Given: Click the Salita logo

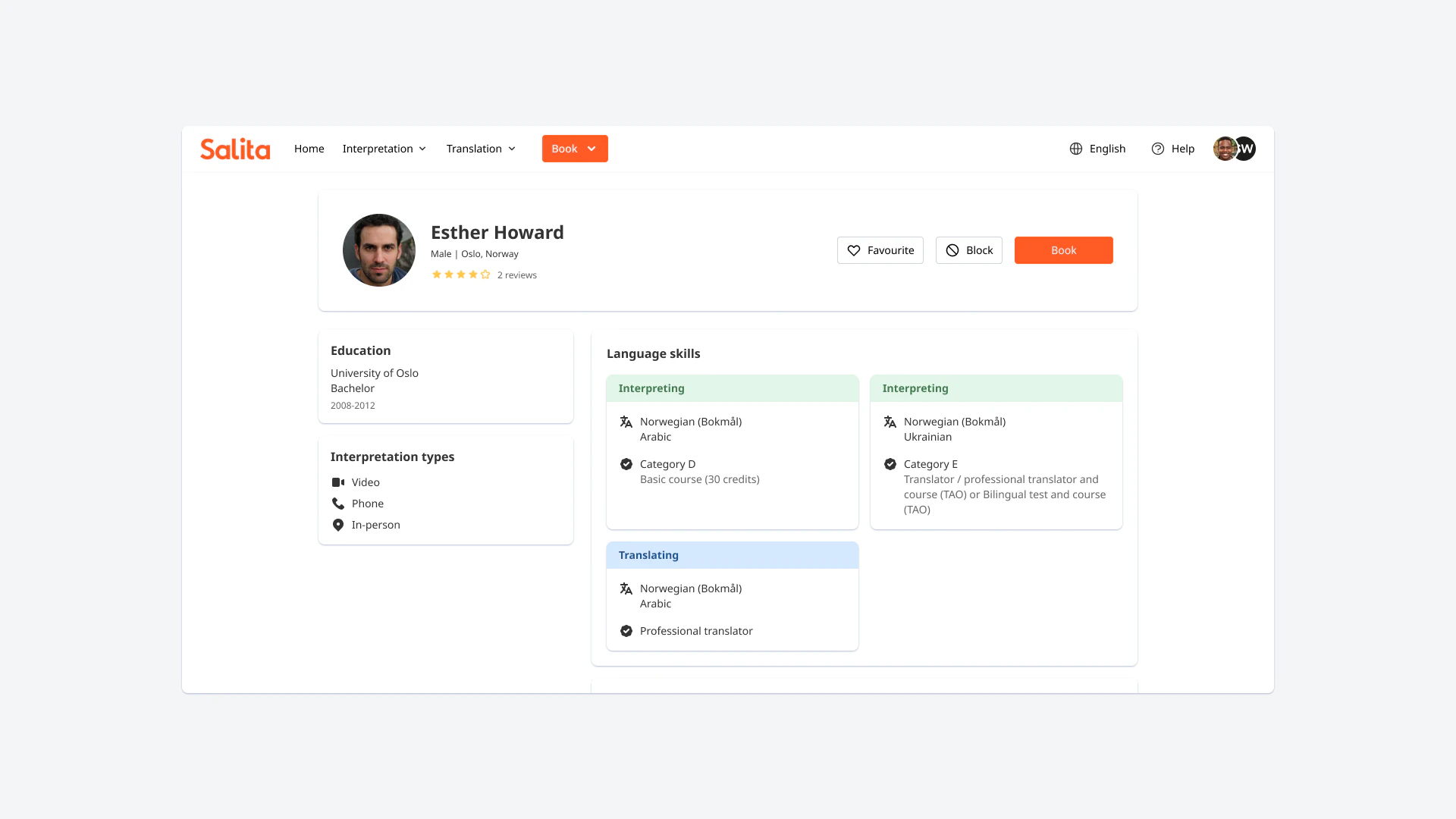Looking at the screenshot, I should (235, 149).
